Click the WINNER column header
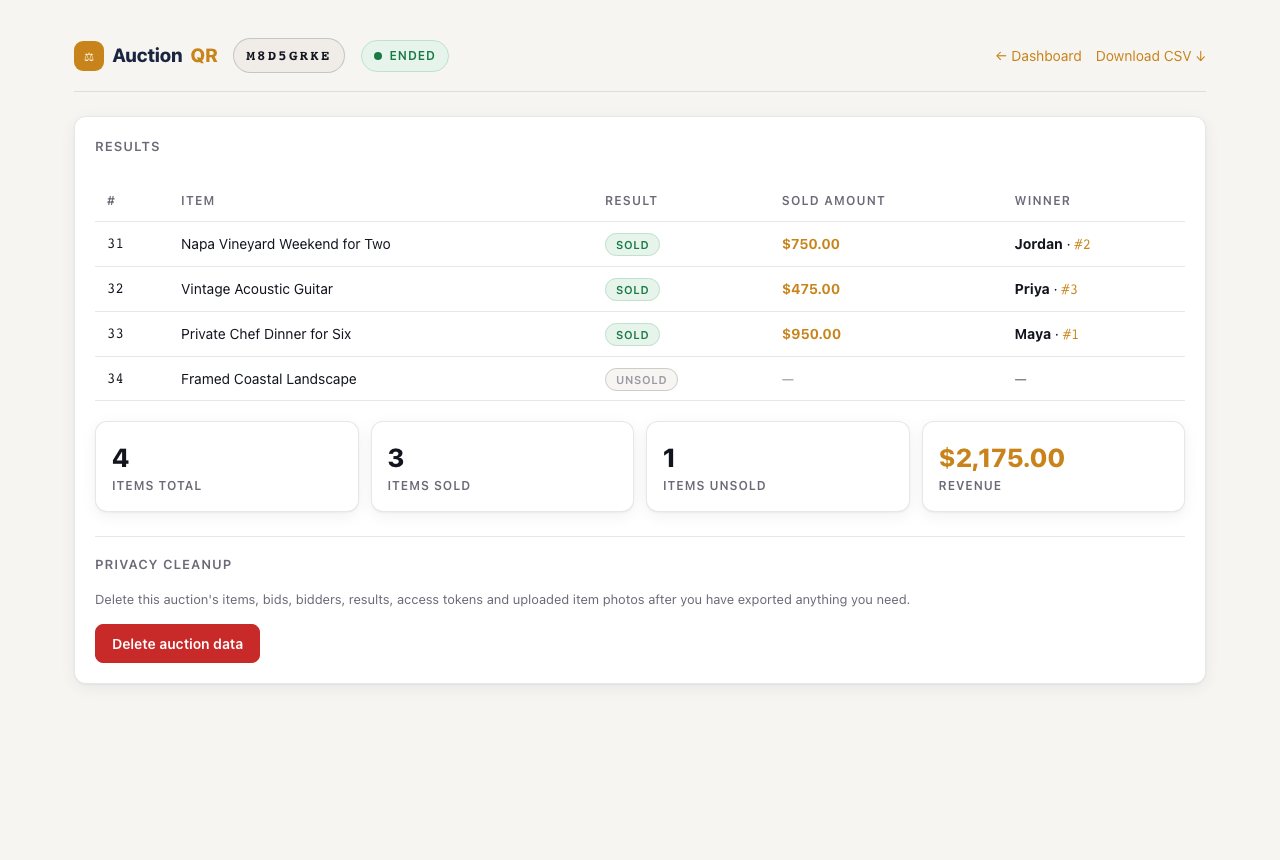 click(1043, 201)
